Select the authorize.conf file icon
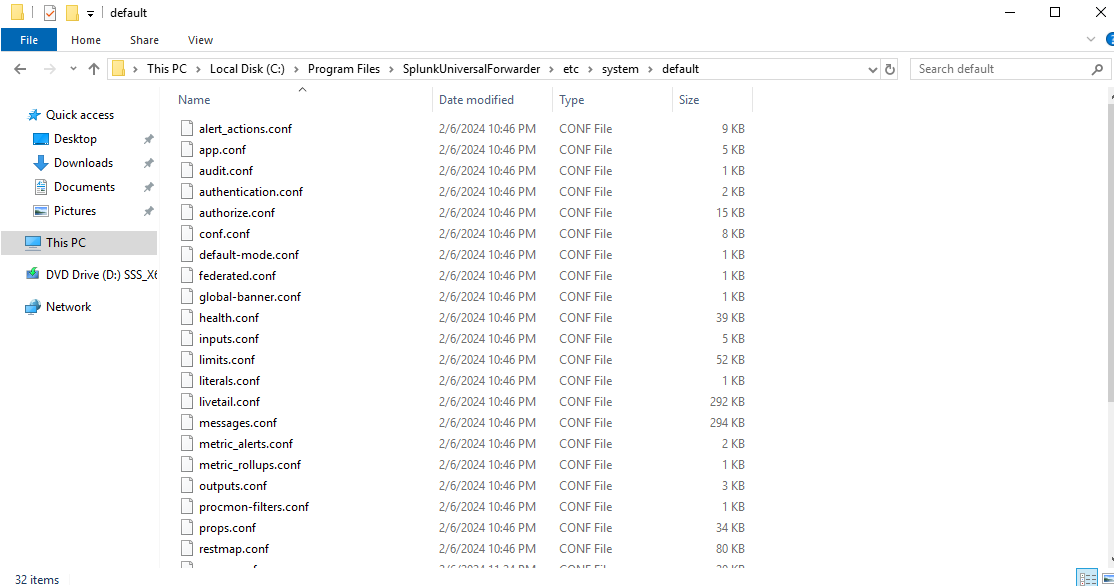 pos(187,212)
